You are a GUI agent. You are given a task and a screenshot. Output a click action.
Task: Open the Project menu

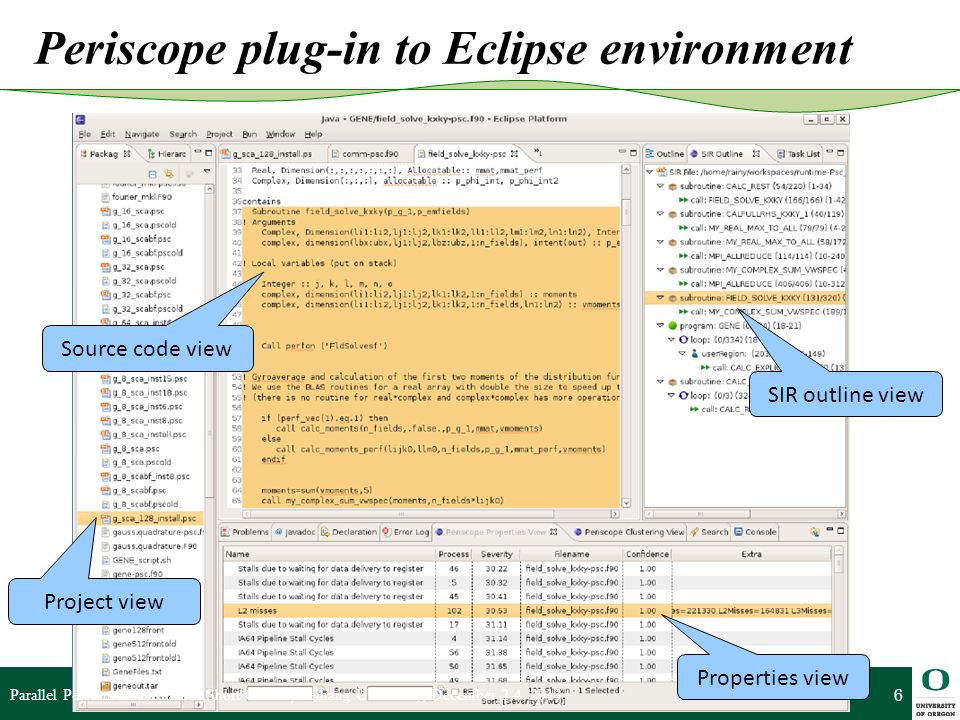219,134
